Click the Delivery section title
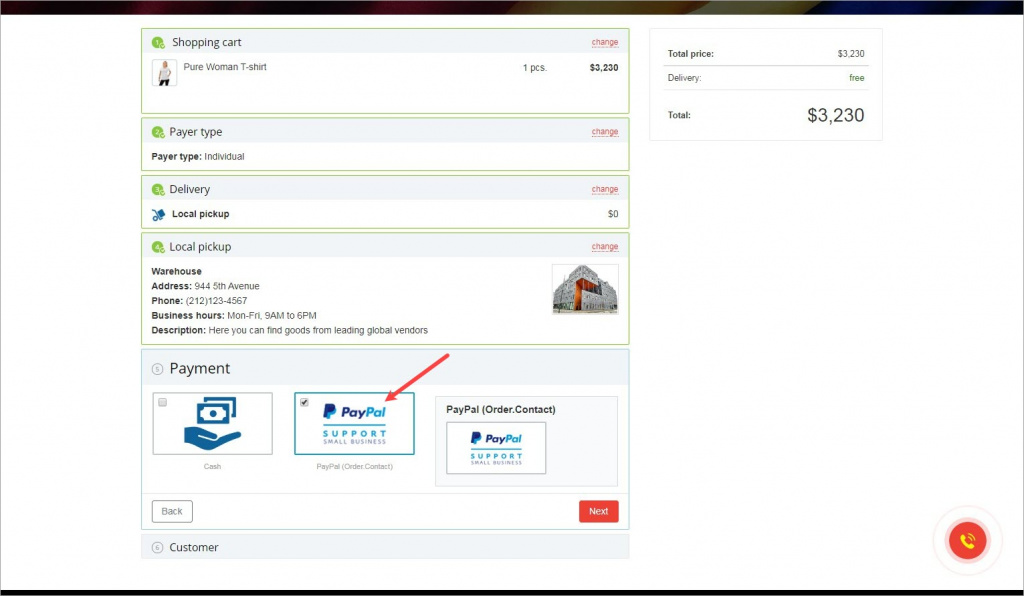1024x596 pixels. pos(190,189)
